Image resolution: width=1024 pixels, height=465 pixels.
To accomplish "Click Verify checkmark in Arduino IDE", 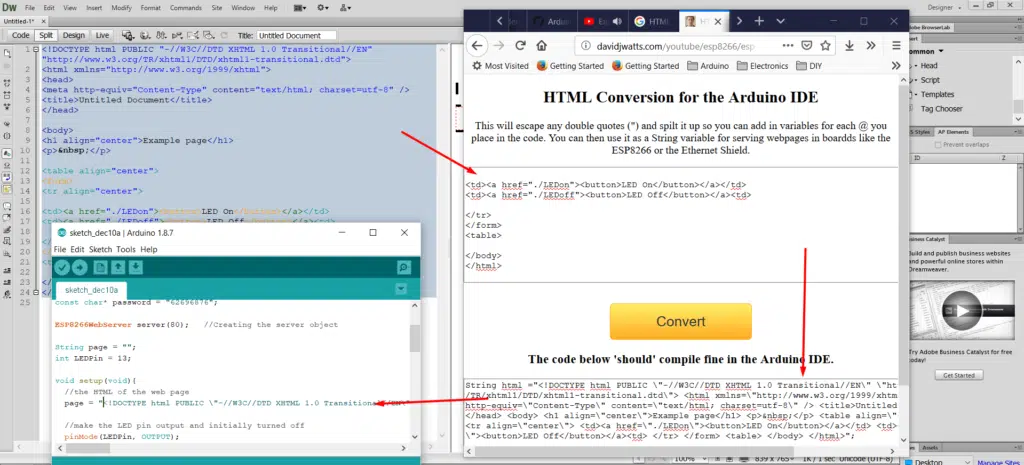I will [62, 267].
